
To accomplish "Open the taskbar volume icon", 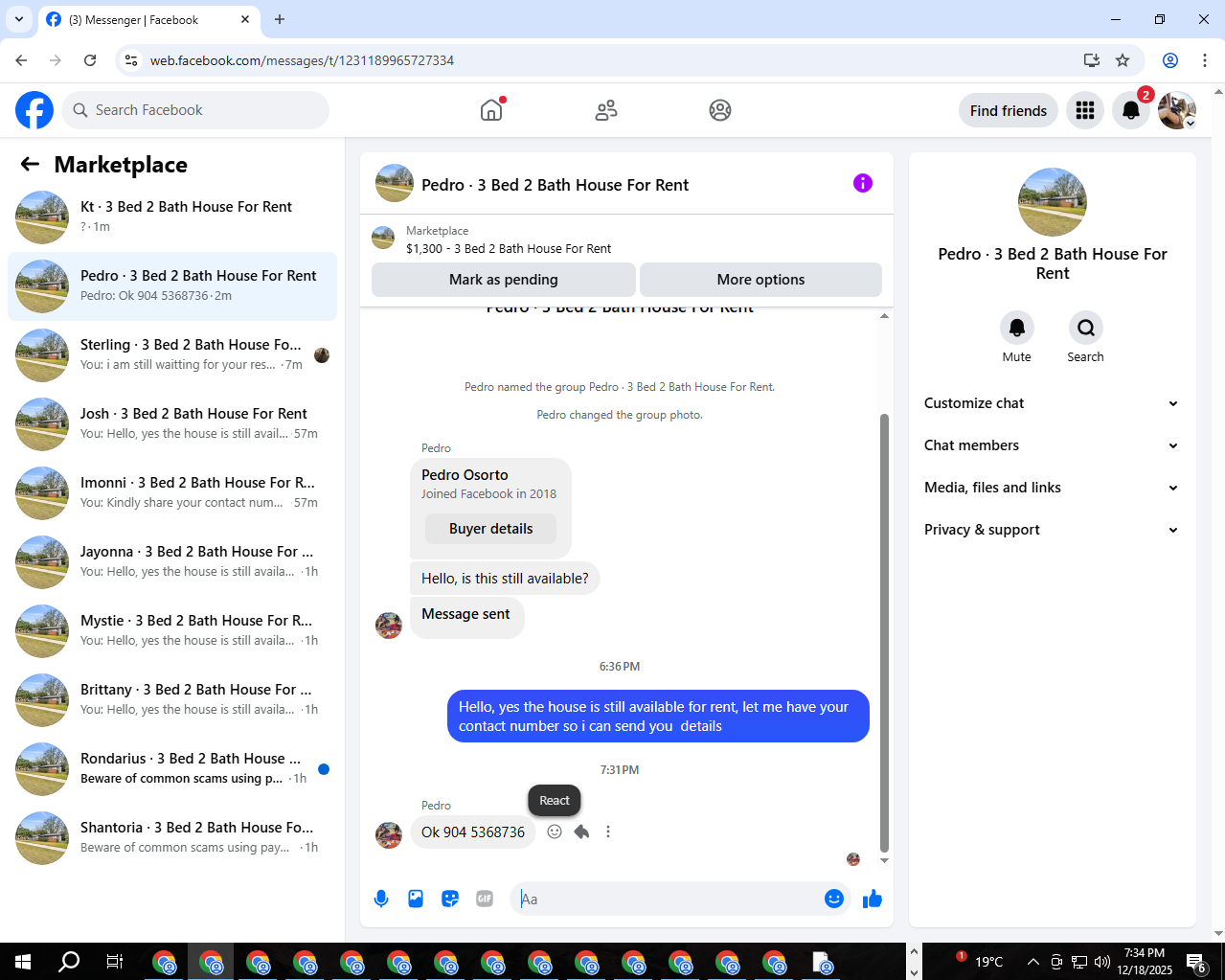I will 1102,962.
